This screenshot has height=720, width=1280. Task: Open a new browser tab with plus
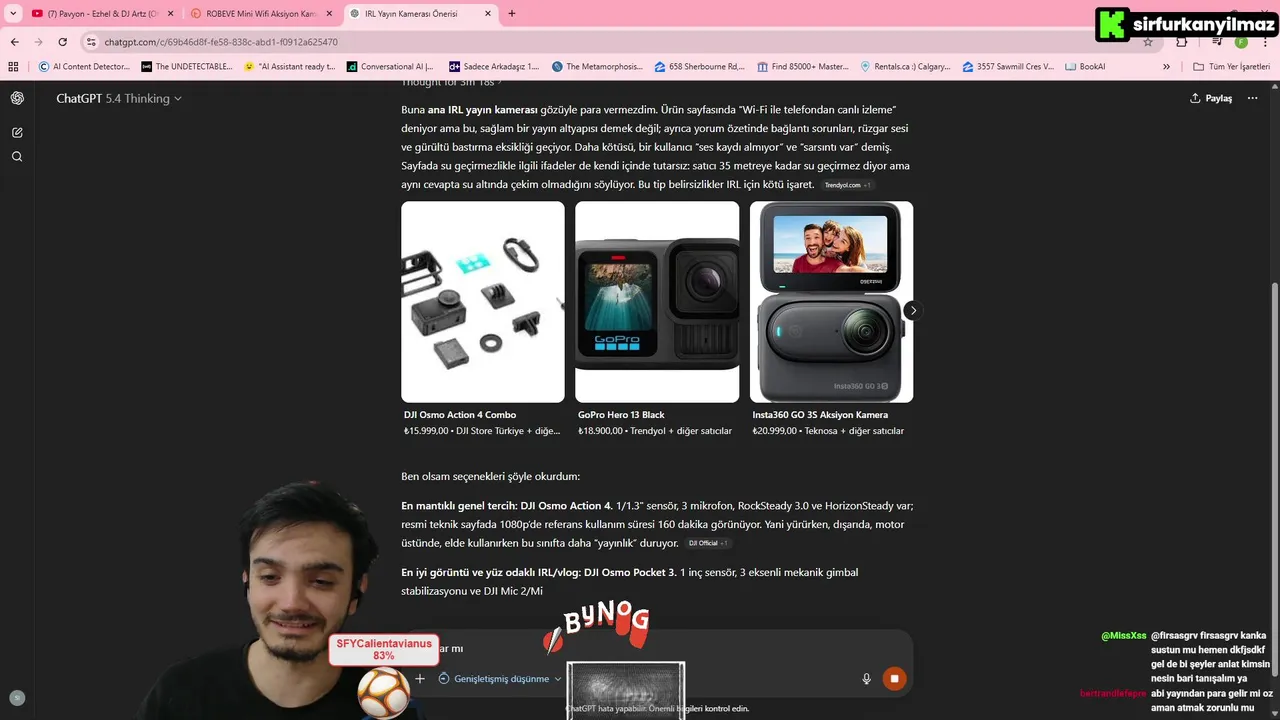pos(512,14)
